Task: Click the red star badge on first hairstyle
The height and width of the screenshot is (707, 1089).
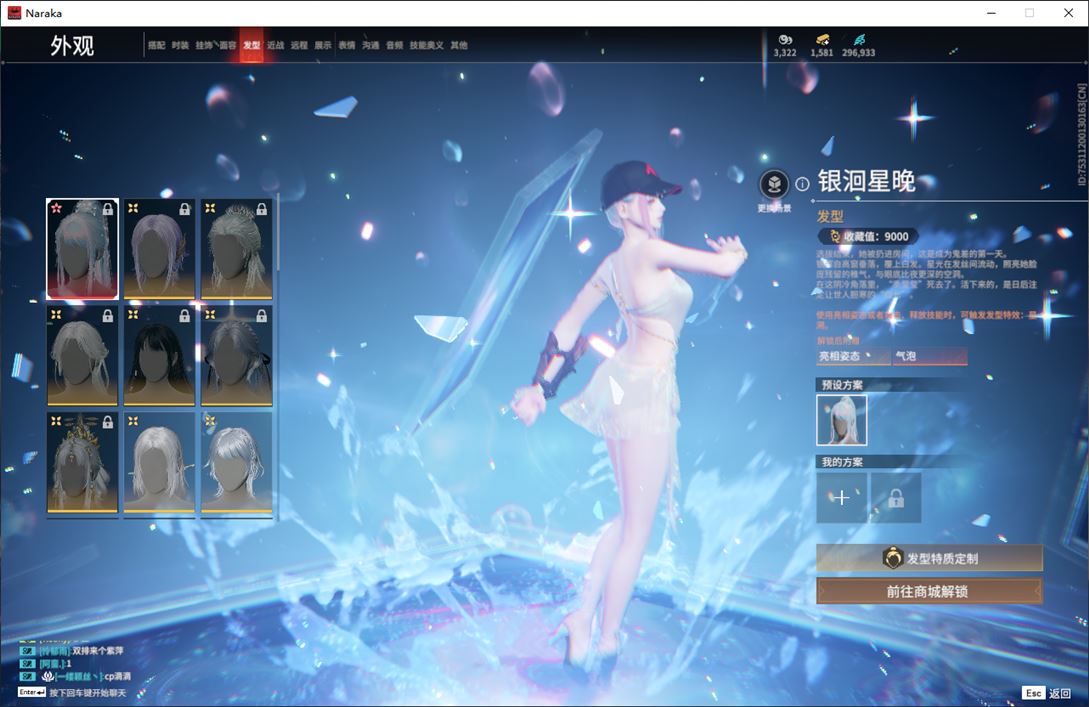Action: tap(56, 208)
